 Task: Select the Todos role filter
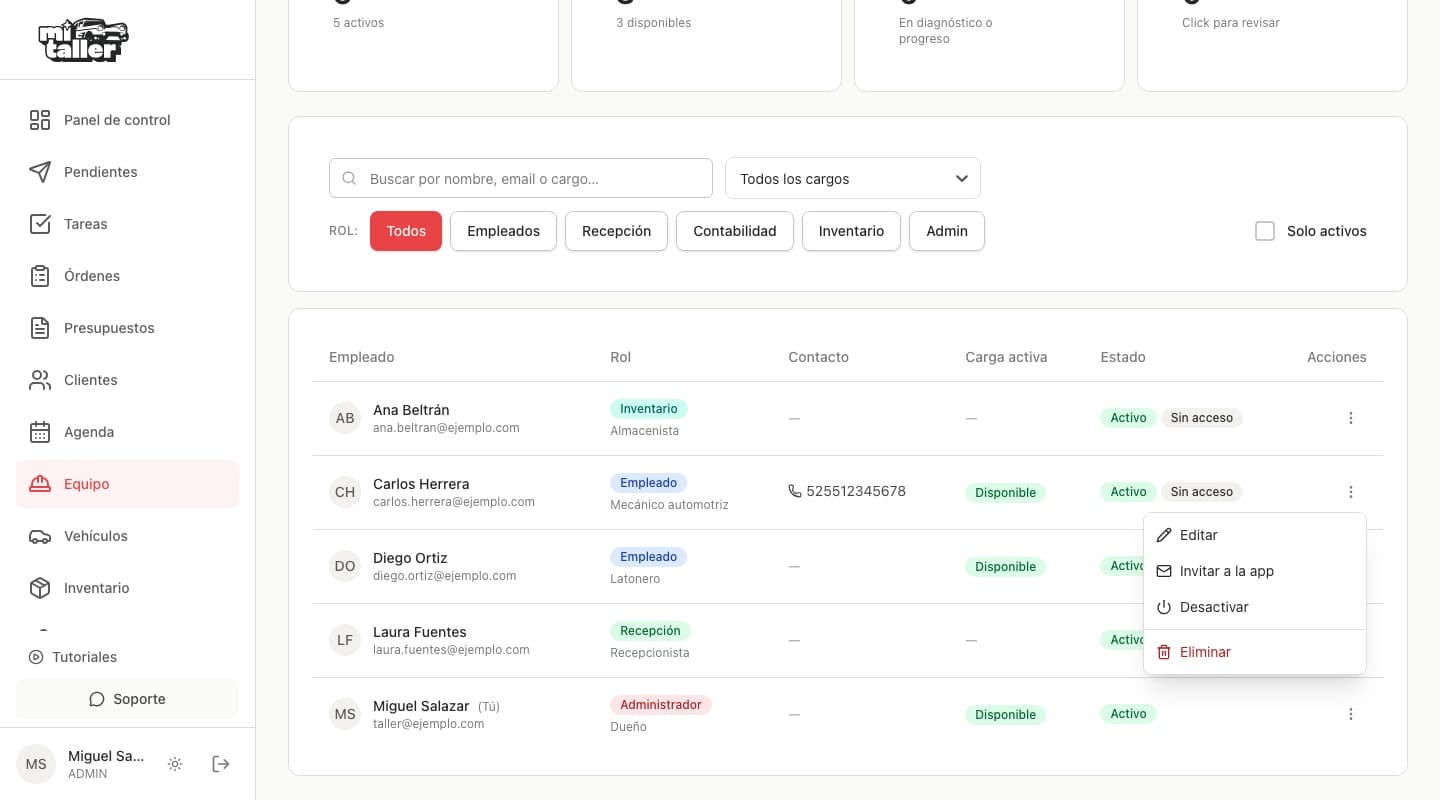tap(406, 231)
